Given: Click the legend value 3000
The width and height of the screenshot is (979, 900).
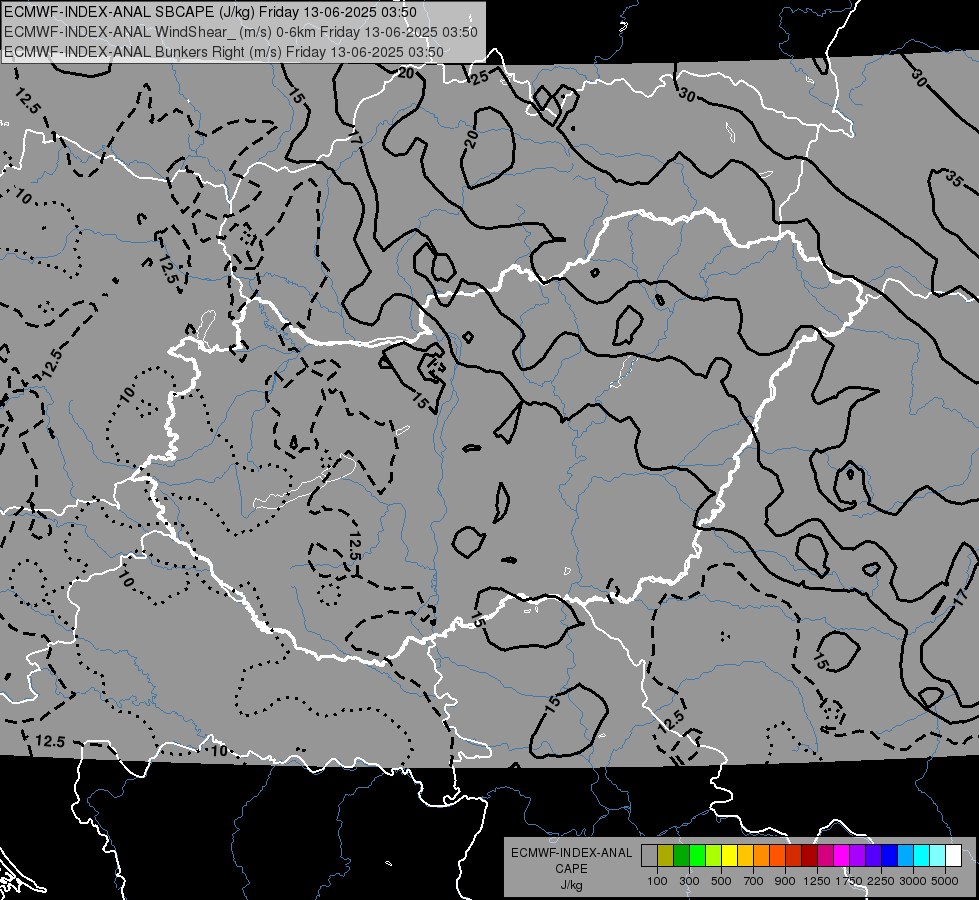Looking at the screenshot, I should point(913,881).
